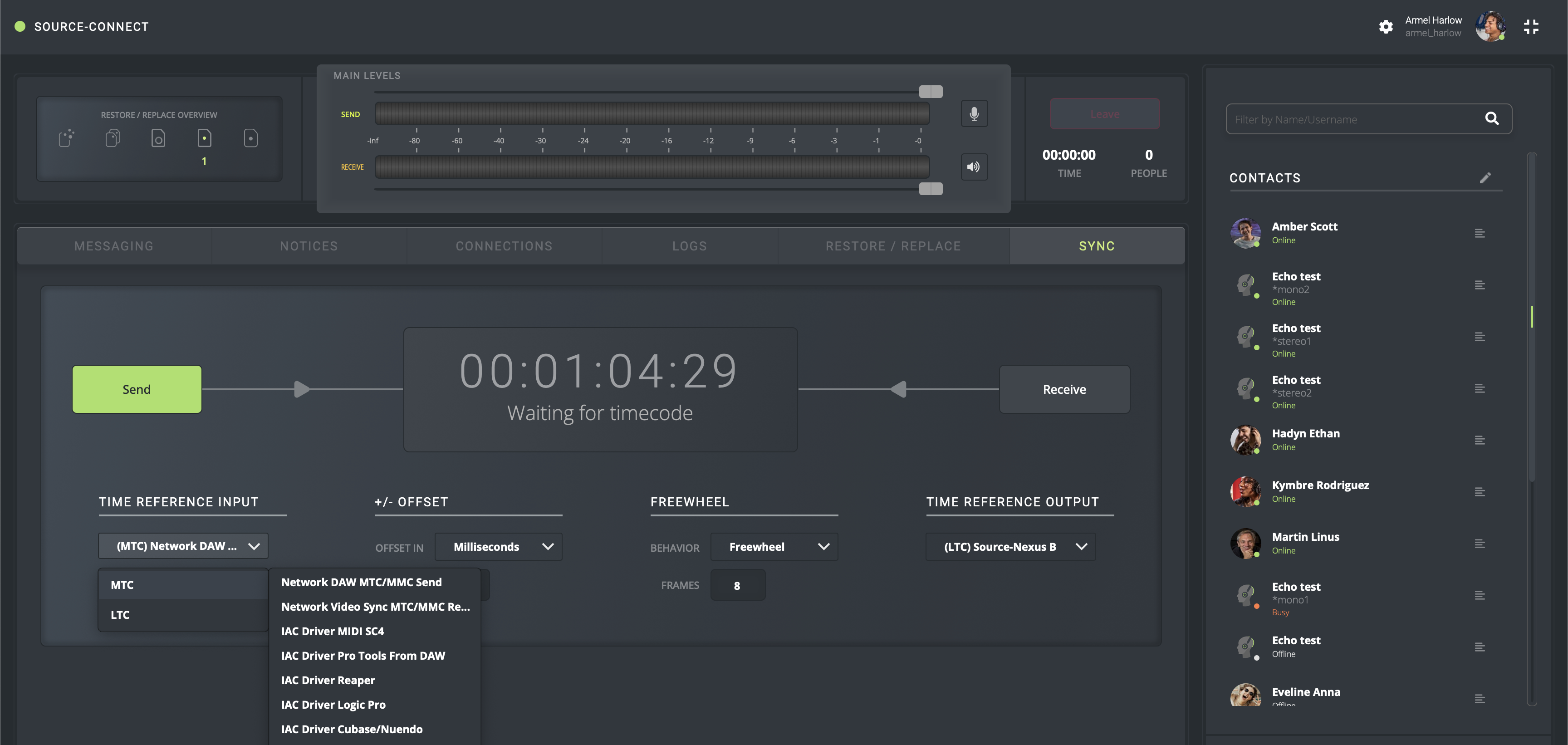The height and width of the screenshot is (745, 1568).
Task: Expand the Freewheel behavior dropdown
Action: click(774, 547)
